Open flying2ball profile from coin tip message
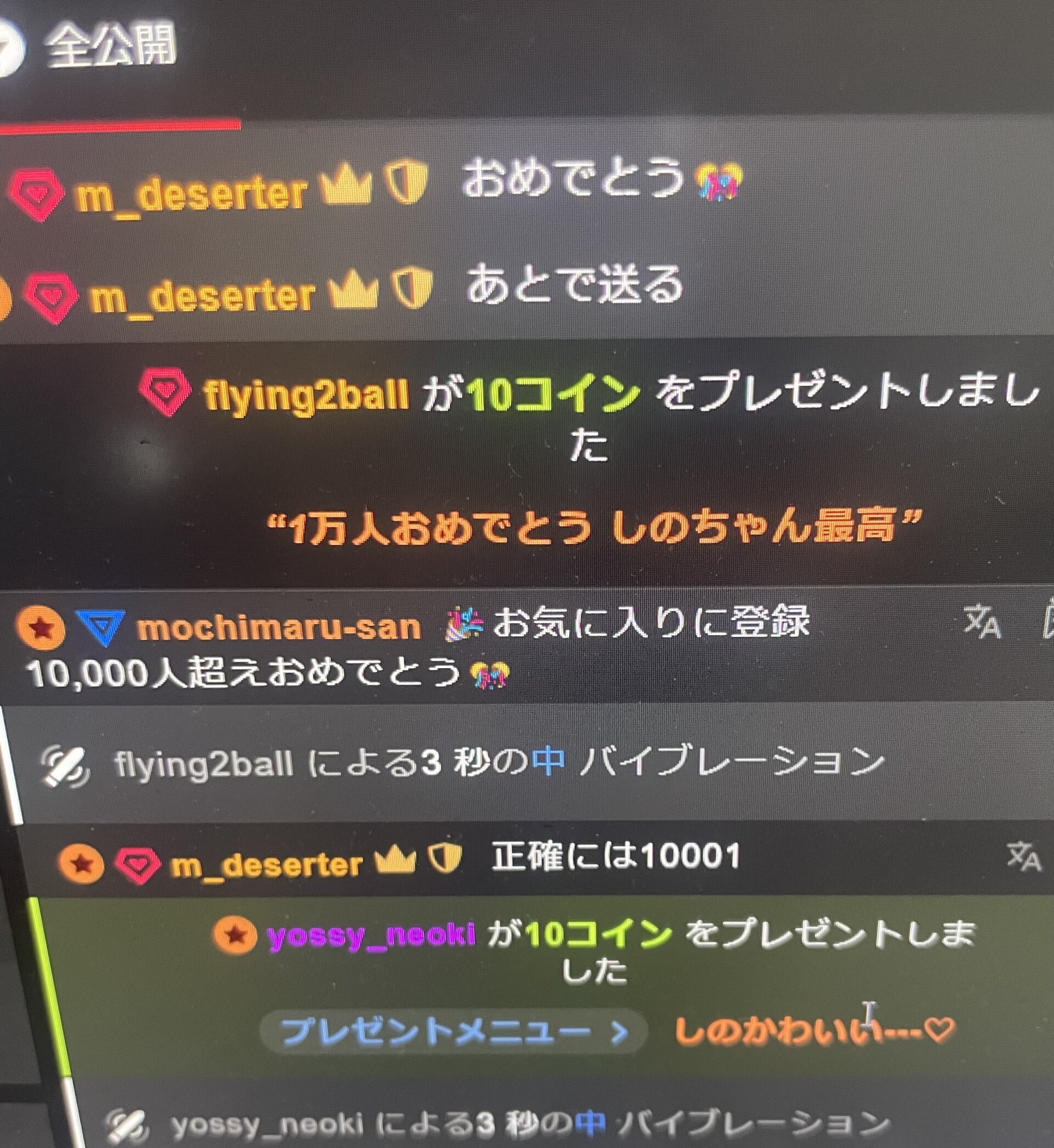1054x1148 pixels. click(x=306, y=395)
